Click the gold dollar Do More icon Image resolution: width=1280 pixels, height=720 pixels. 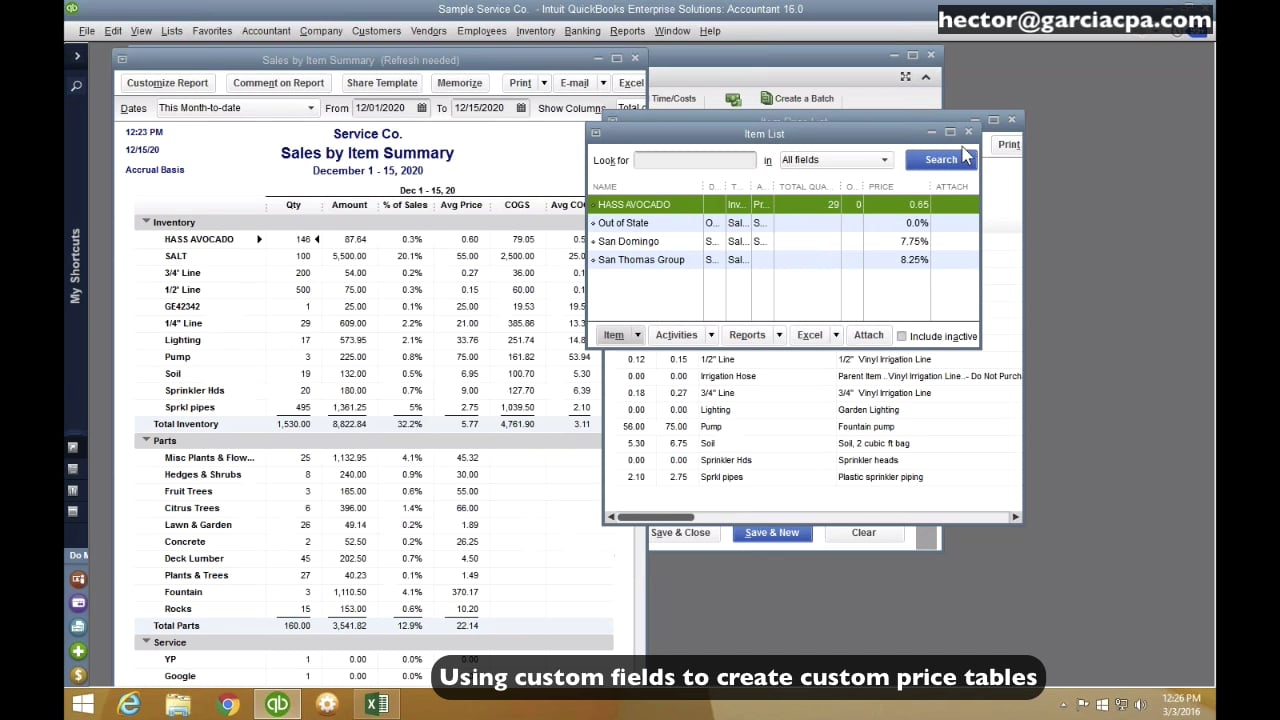click(78, 675)
